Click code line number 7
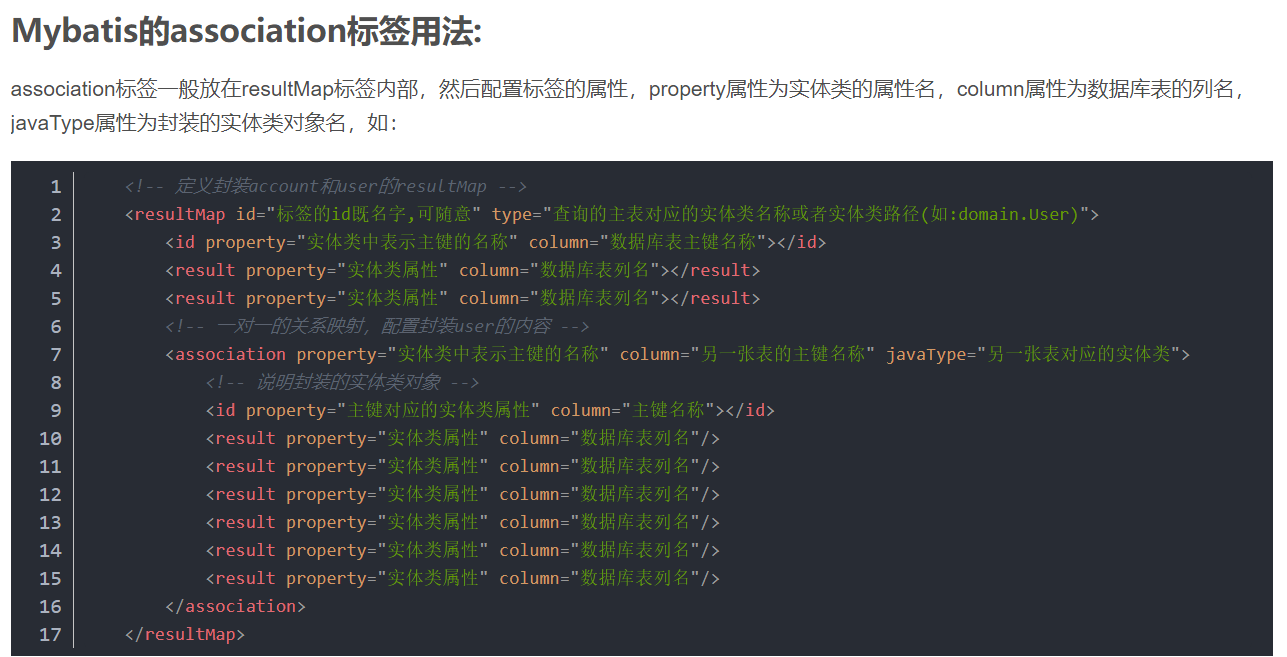 point(56,354)
